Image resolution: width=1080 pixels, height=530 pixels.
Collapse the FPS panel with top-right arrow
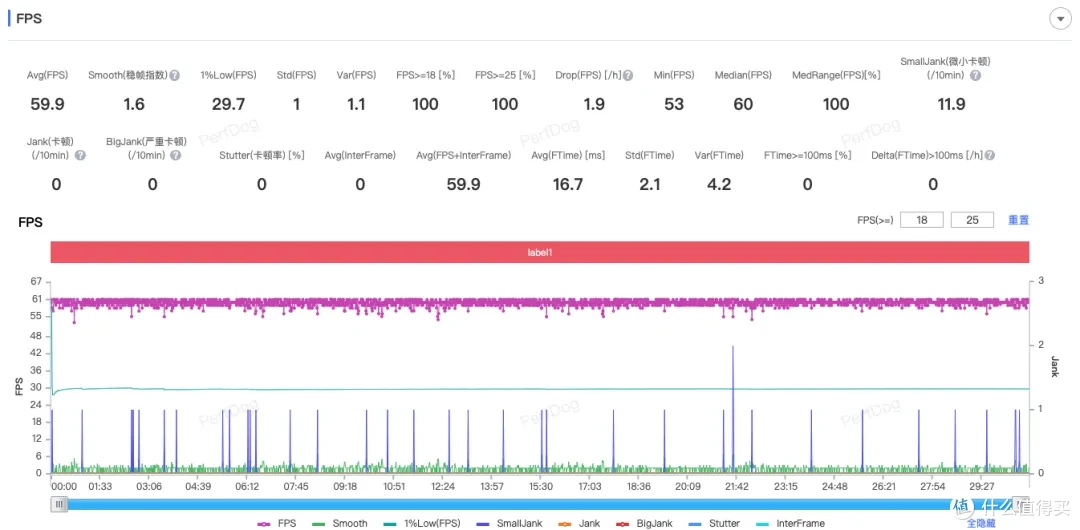pos(1060,19)
